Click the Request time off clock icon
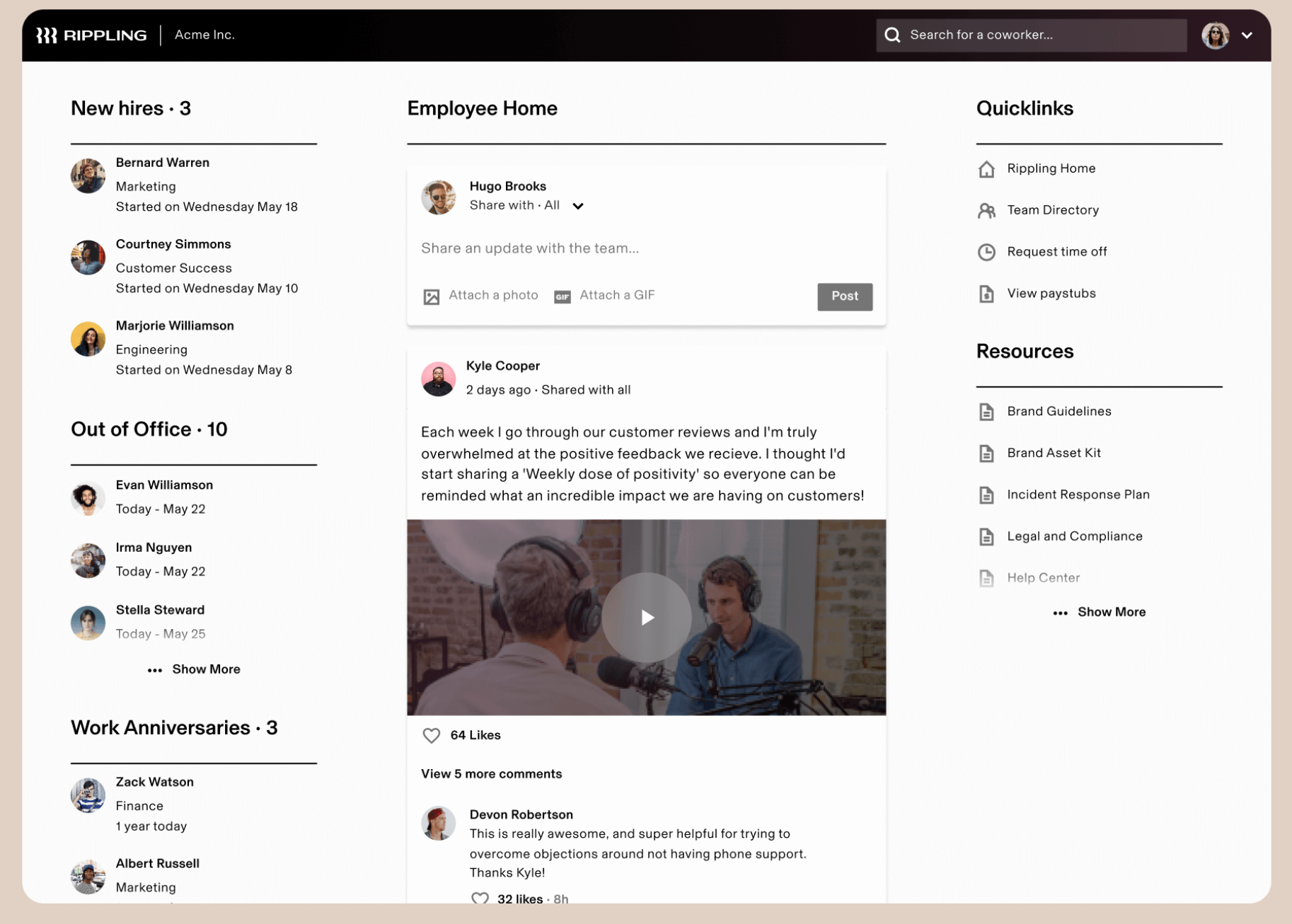This screenshot has height=924, width=1292. click(986, 253)
